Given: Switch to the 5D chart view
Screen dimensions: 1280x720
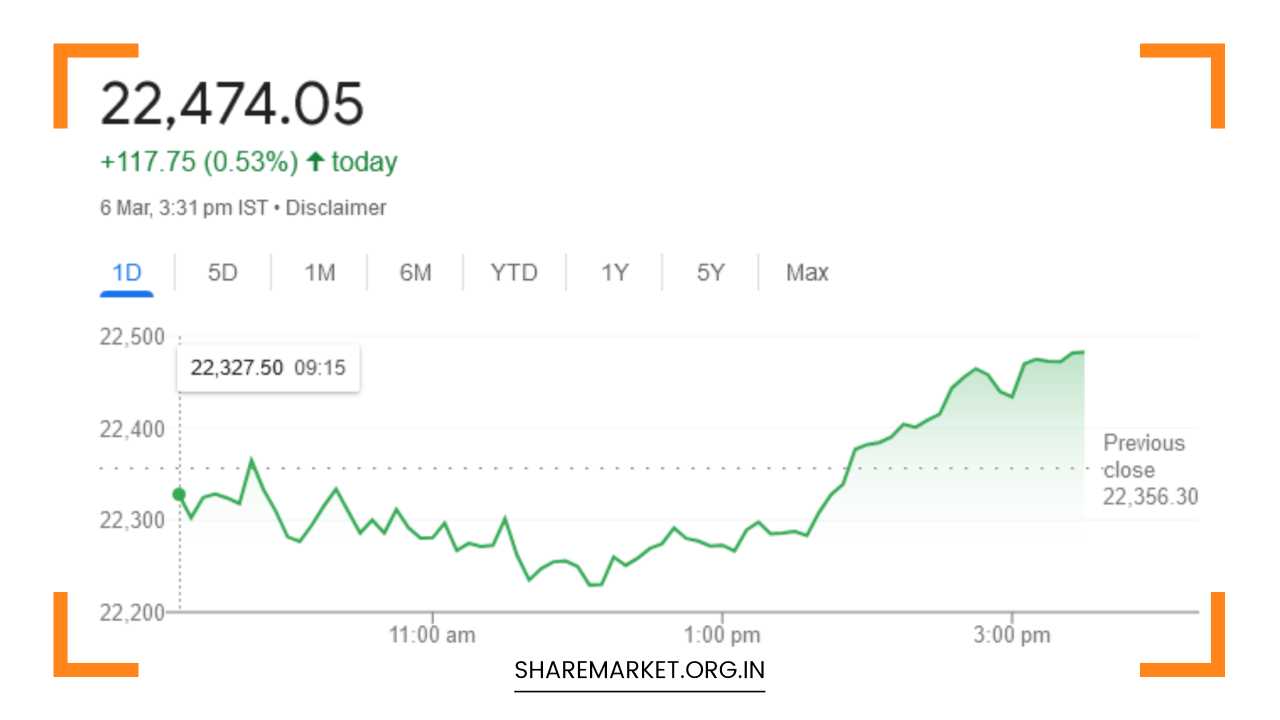Looking at the screenshot, I should click(x=221, y=271).
